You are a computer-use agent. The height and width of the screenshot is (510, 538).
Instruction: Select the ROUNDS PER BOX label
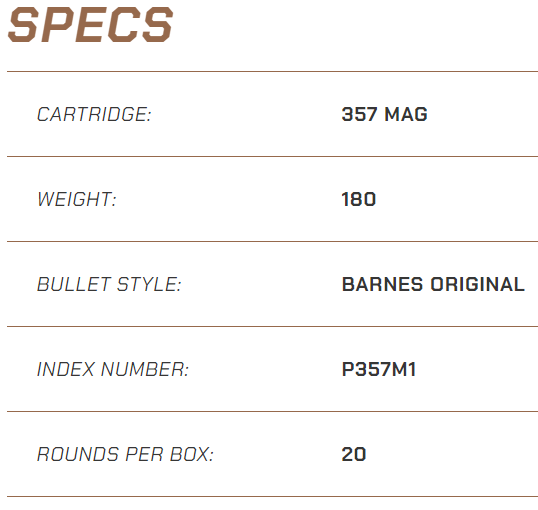coord(125,454)
